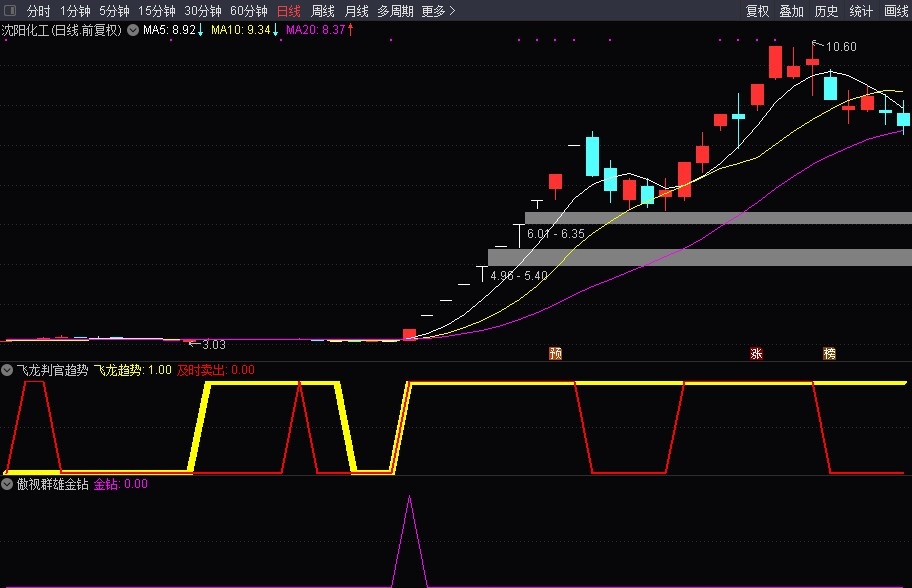Open the 统计 statistics button

[x=861, y=11]
